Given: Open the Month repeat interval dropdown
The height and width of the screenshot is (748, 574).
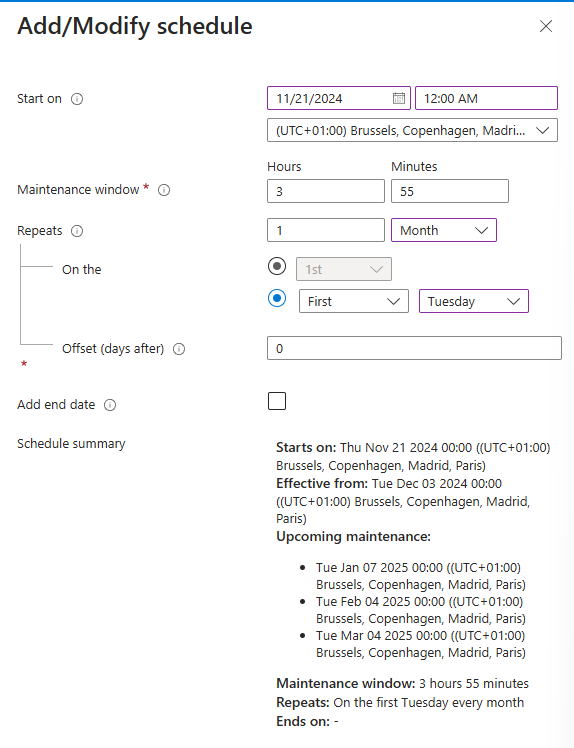Looking at the screenshot, I should [x=444, y=230].
